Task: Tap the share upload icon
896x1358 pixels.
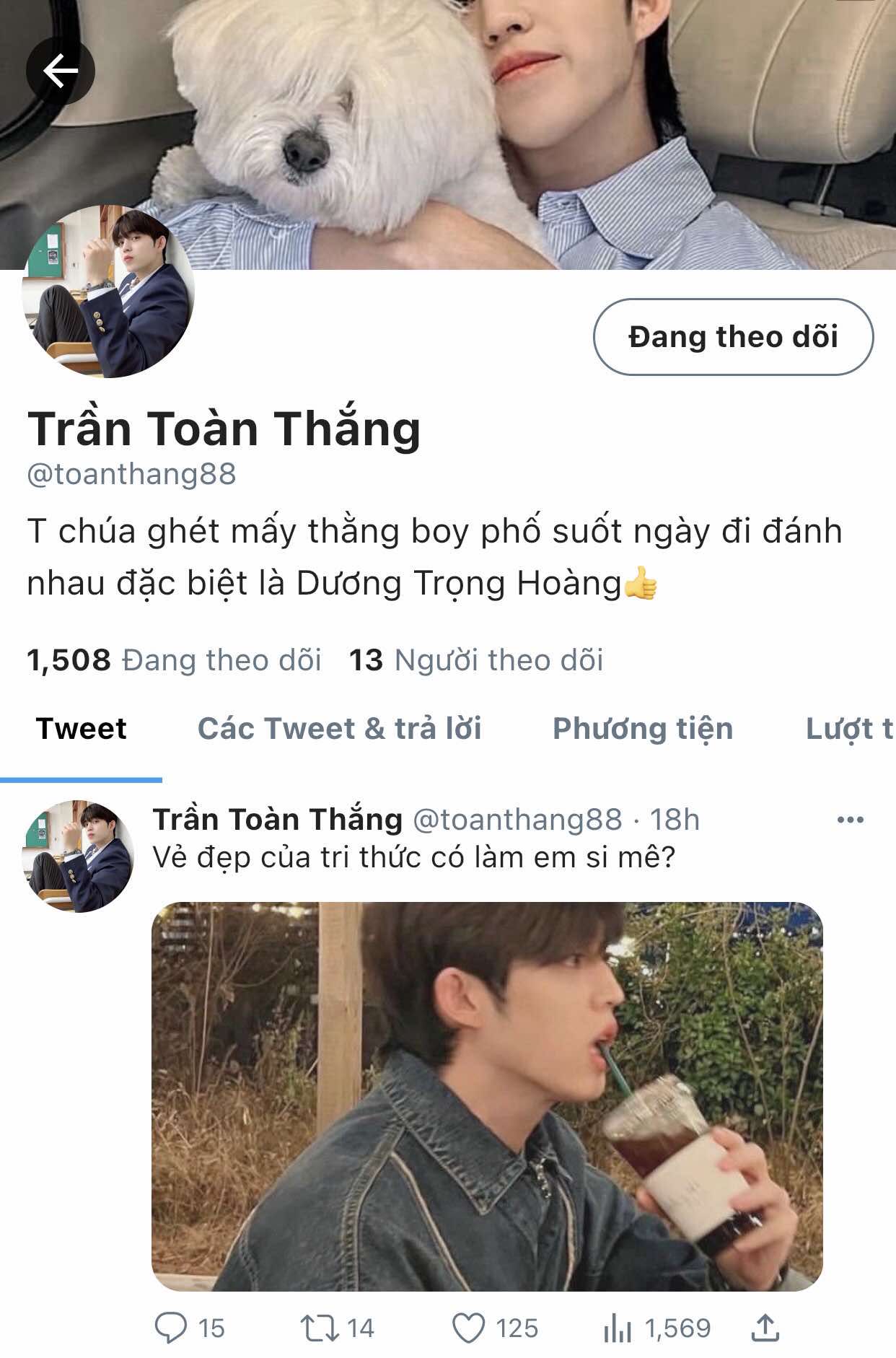Action: [765, 1327]
